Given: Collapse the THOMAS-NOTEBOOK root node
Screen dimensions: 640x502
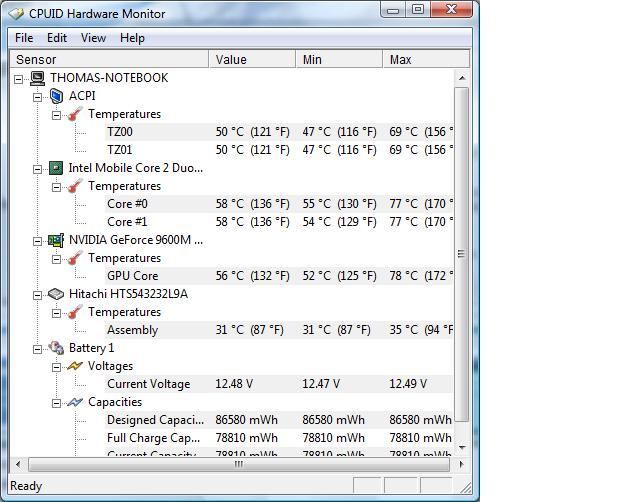Looking at the screenshot, I should click(18, 79).
